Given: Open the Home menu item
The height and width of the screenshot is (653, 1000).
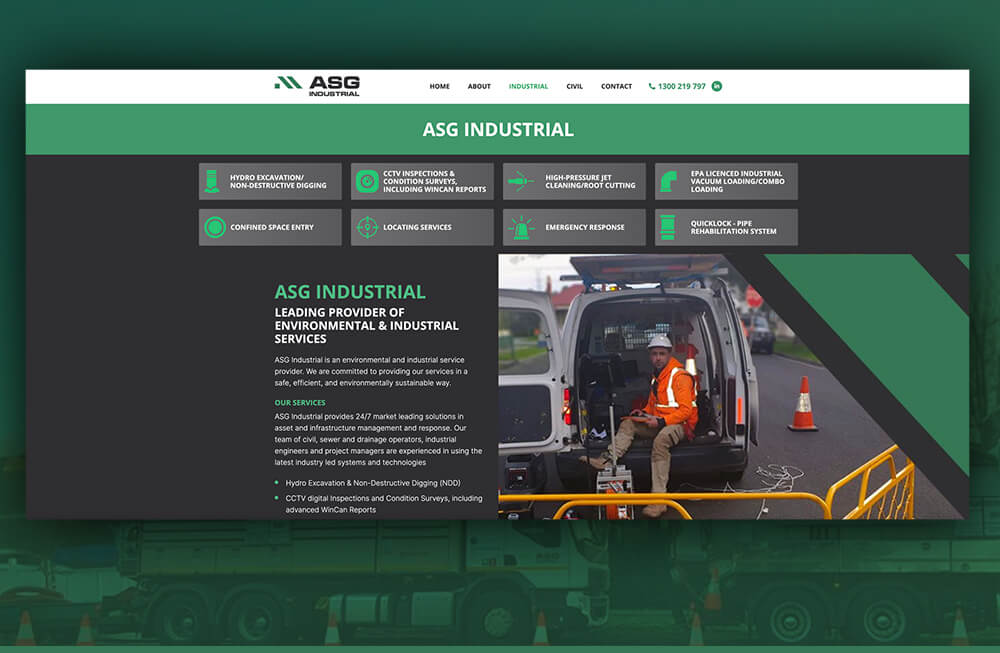Looking at the screenshot, I should coord(439,86).
